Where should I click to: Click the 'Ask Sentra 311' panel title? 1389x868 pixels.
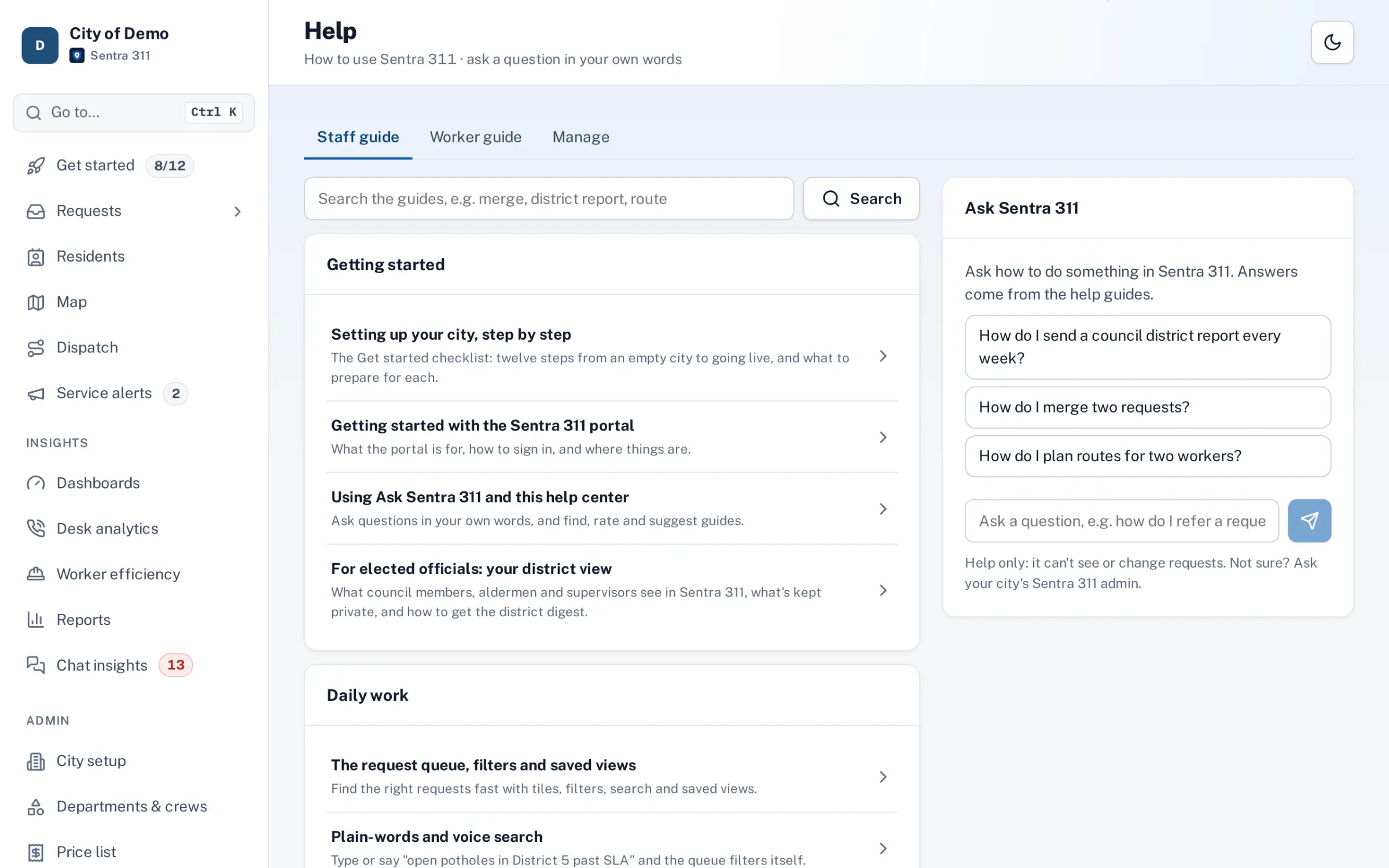click(1021, 208)
